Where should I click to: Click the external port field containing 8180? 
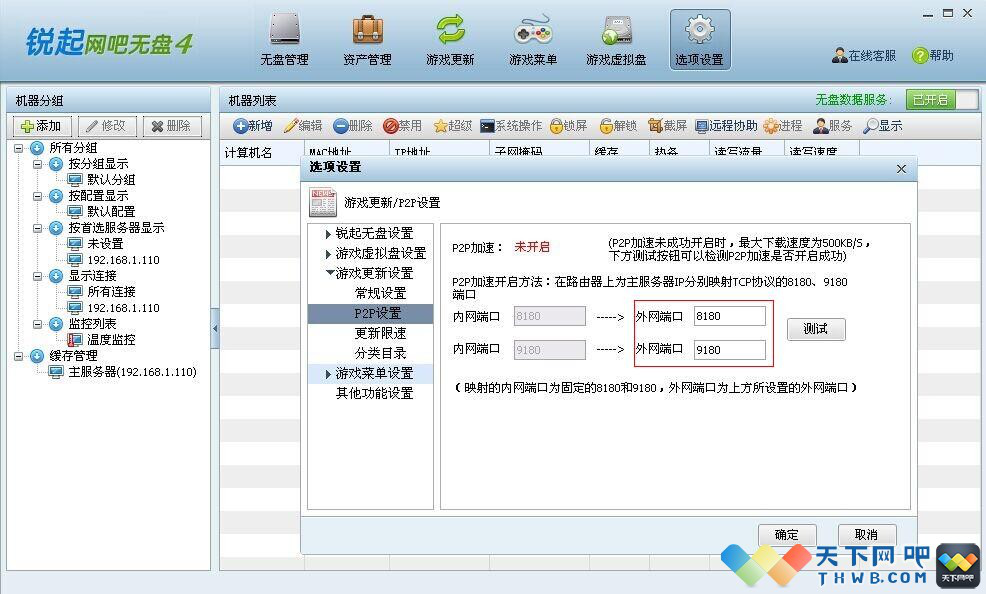[729, 316]
